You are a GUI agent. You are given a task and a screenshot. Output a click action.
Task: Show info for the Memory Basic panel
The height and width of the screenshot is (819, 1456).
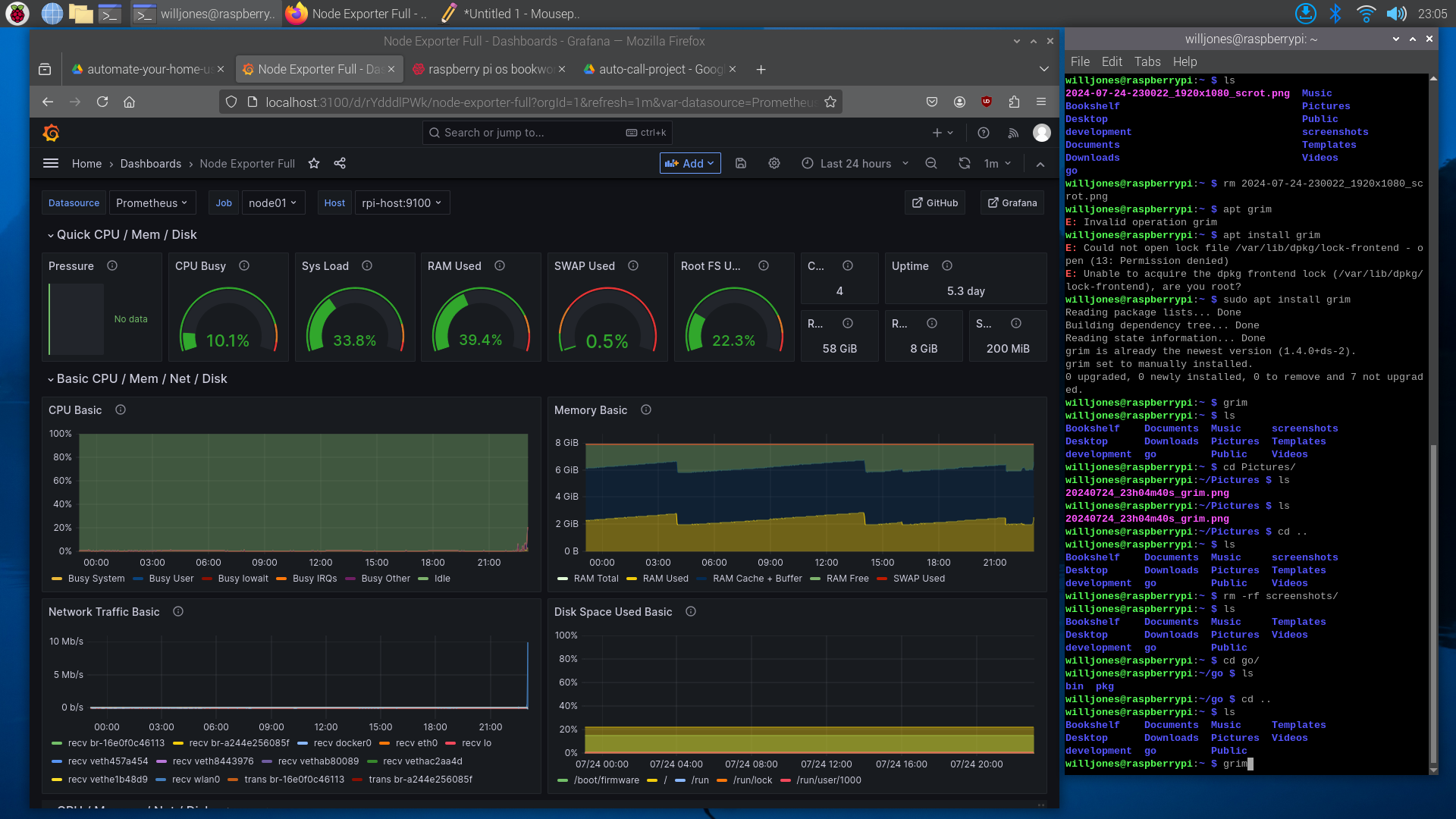(x=646, y=409)
